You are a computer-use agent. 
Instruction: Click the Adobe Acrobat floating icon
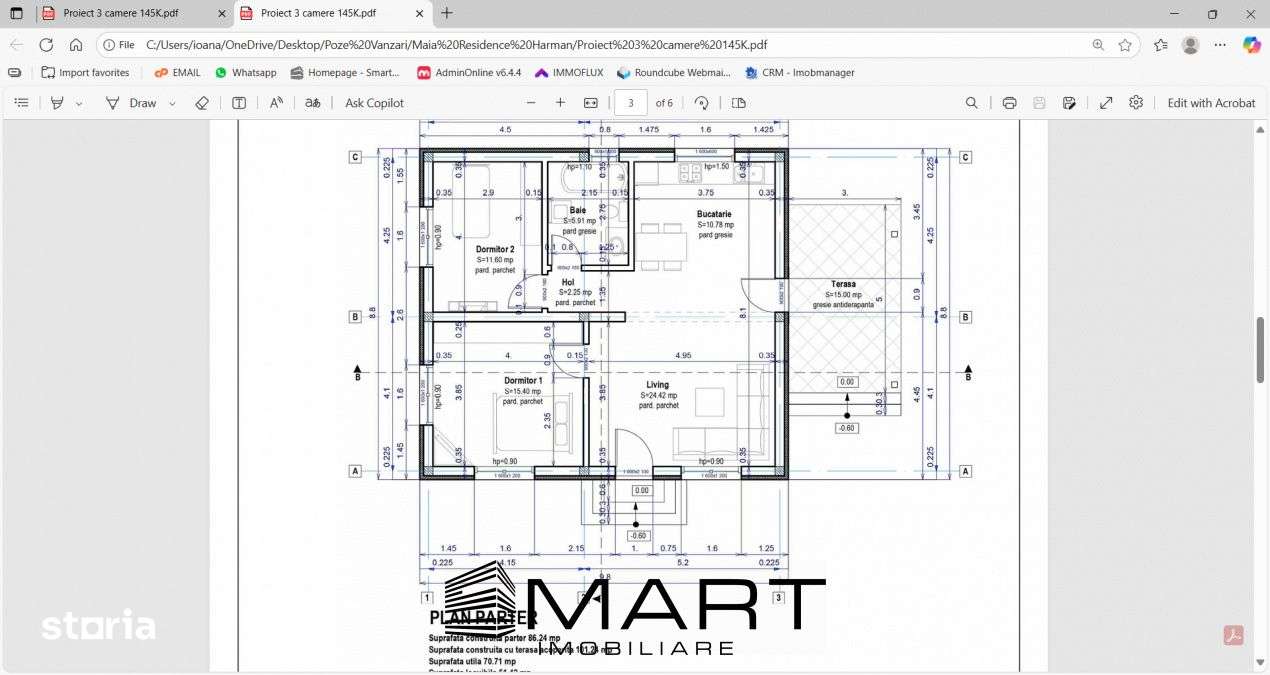(x=1233, y=635)
